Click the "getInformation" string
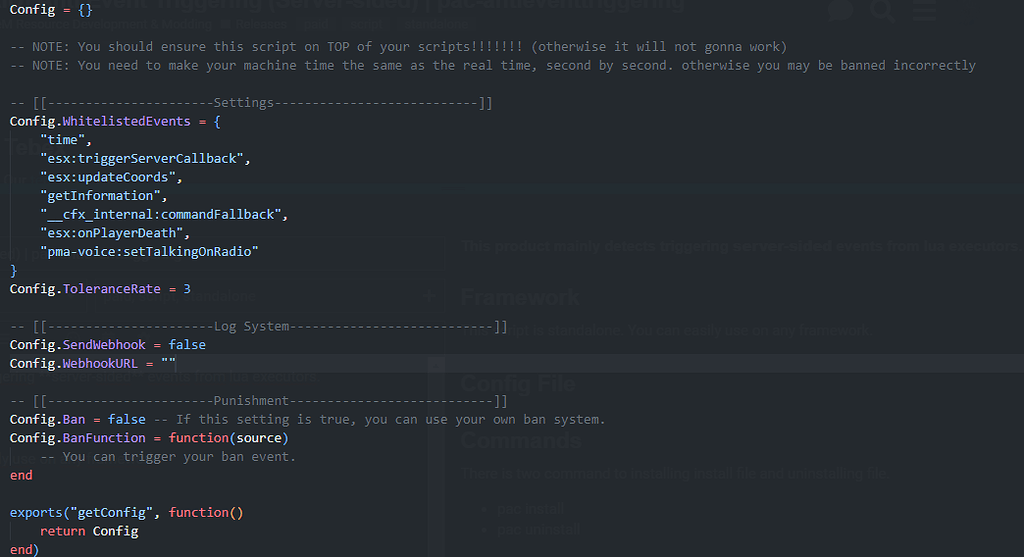 [98, 196]
